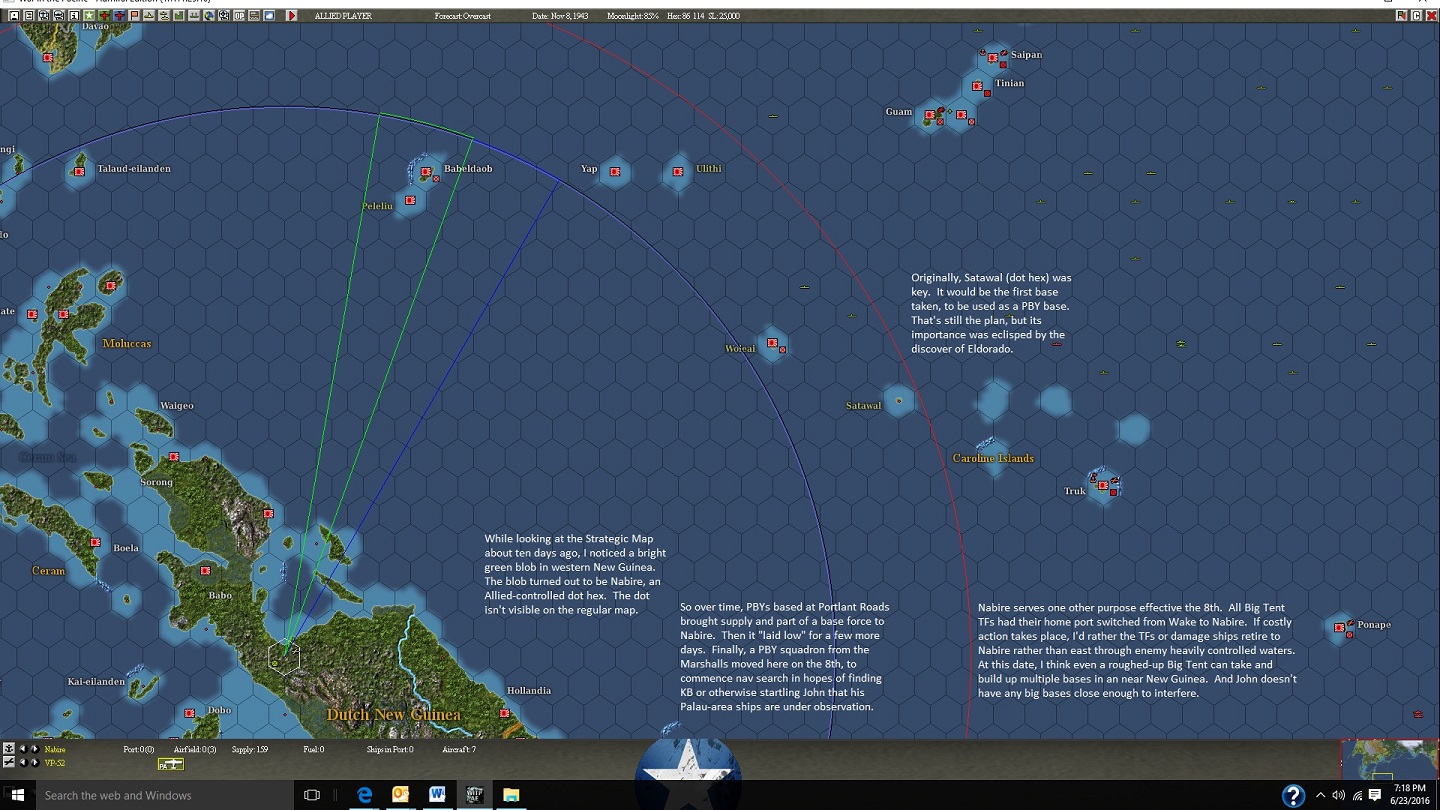Click the "Port: 0(0)" value
This screenshot has height=810, width=1440.
tap(139, 749)
